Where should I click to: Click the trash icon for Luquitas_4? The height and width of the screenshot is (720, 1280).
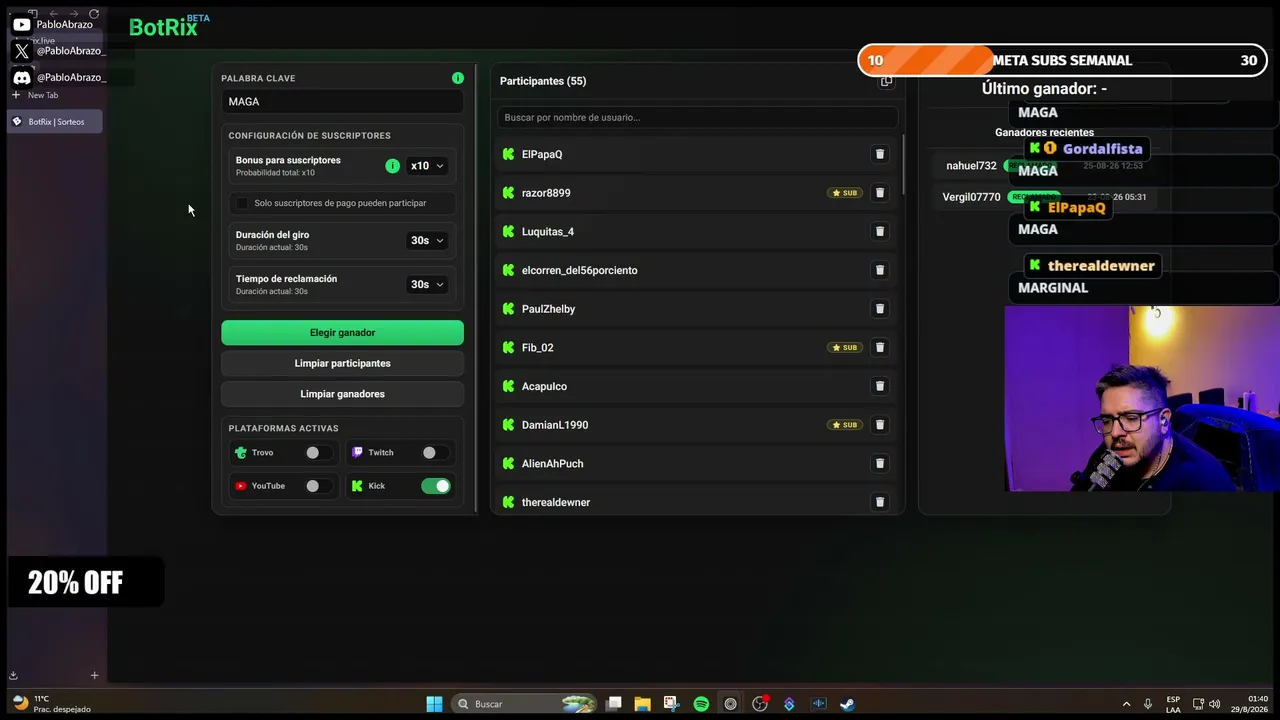coord(880,231)
